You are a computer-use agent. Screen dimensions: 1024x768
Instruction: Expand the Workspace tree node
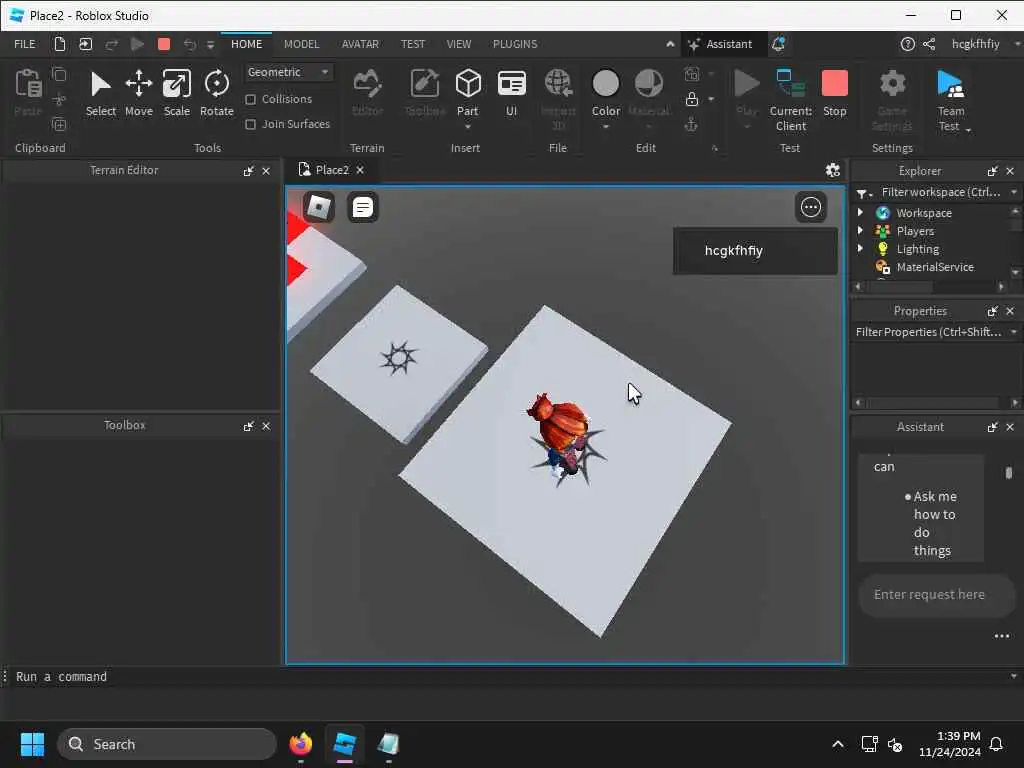pos(860,212)
